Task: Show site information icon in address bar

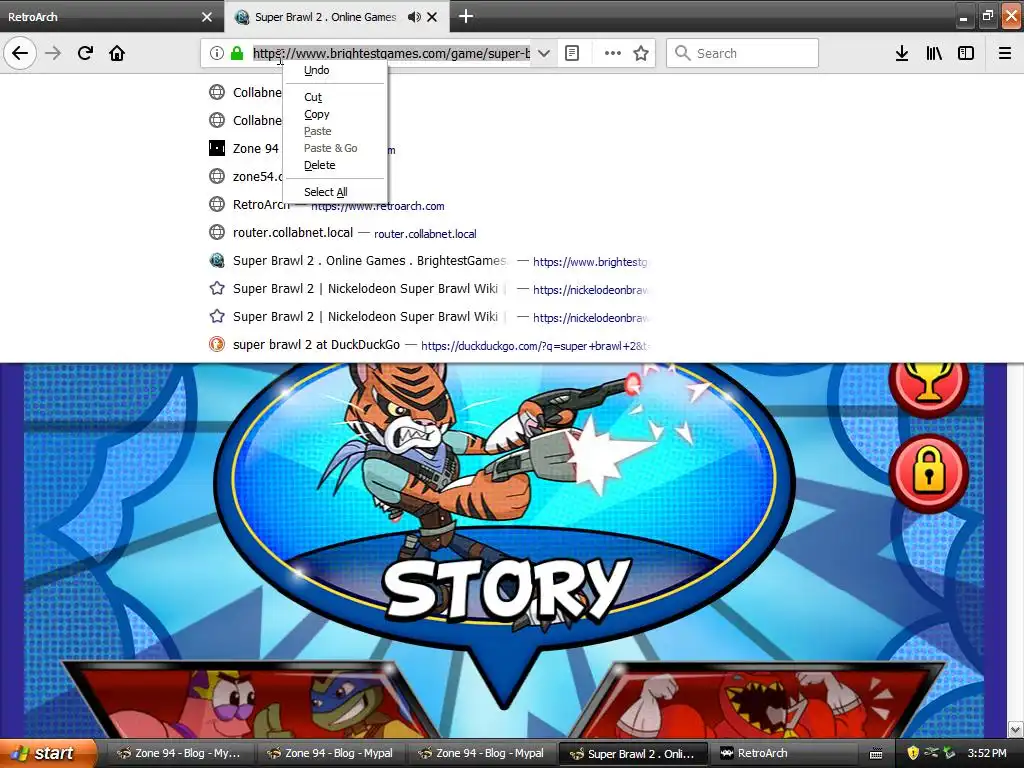Action: point(216,53)
